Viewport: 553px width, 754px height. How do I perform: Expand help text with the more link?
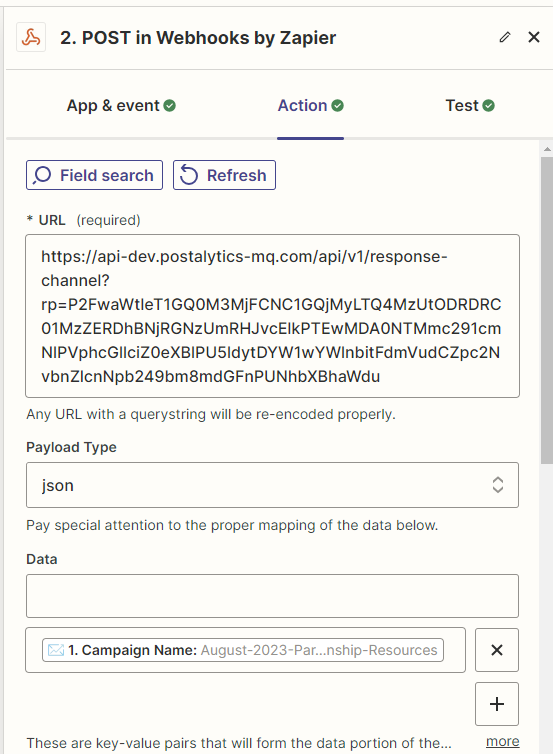pyautogui.click(x=503, y=741)
